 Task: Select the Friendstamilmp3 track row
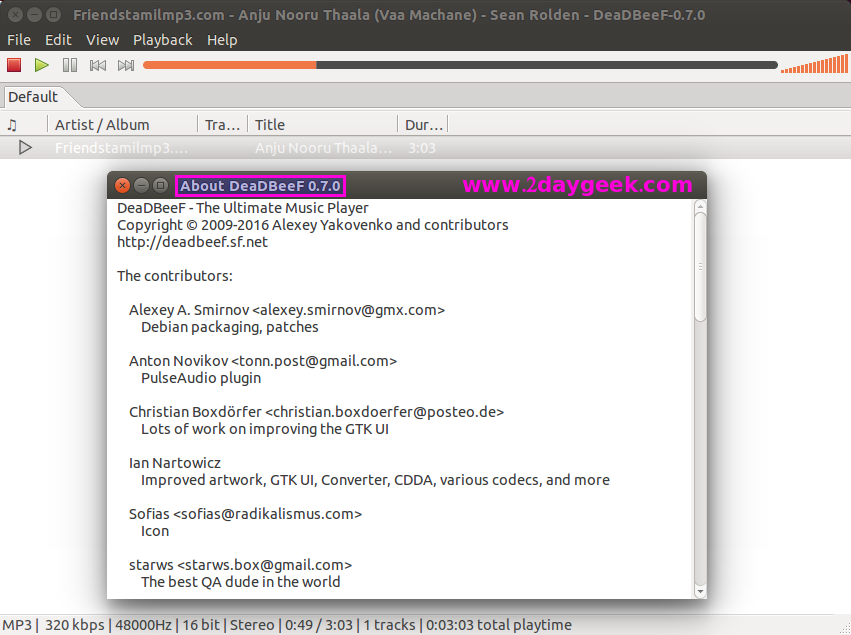click(426, 148)
